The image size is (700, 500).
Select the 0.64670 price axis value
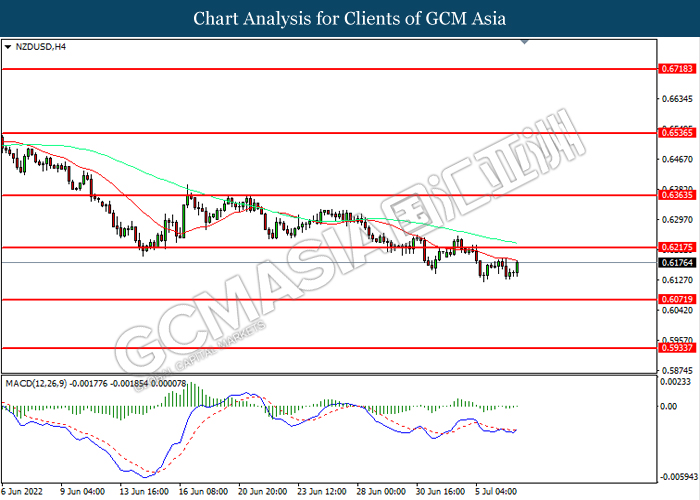(677, 159)
